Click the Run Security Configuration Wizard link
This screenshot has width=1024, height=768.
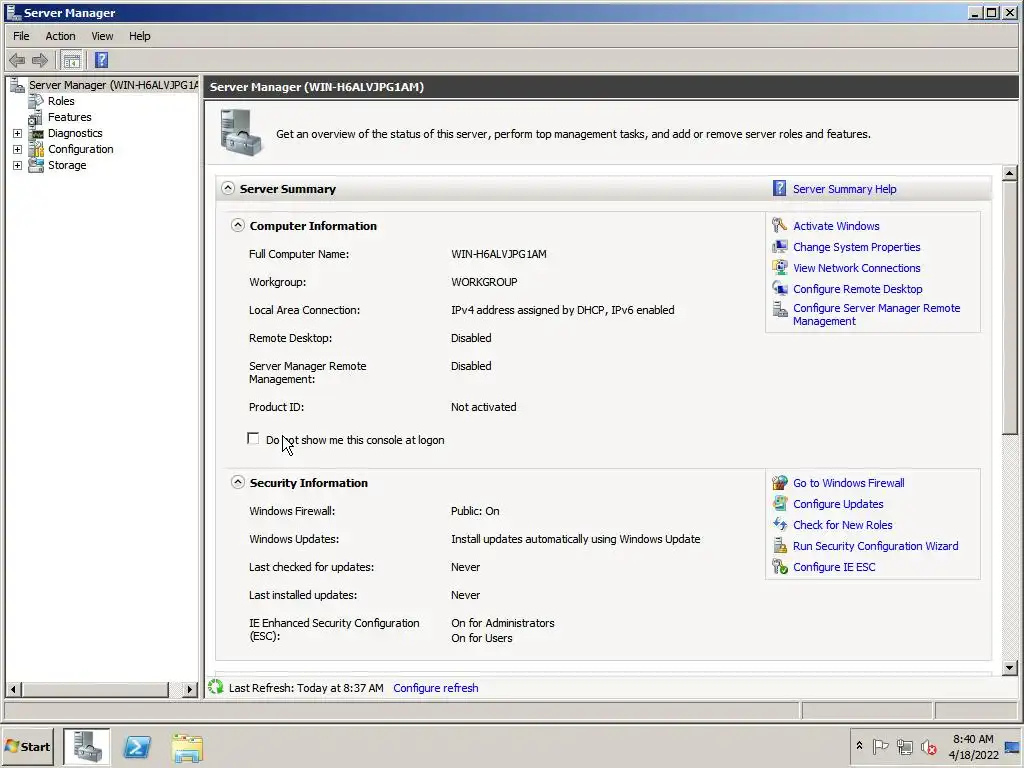tap(875, 546)
